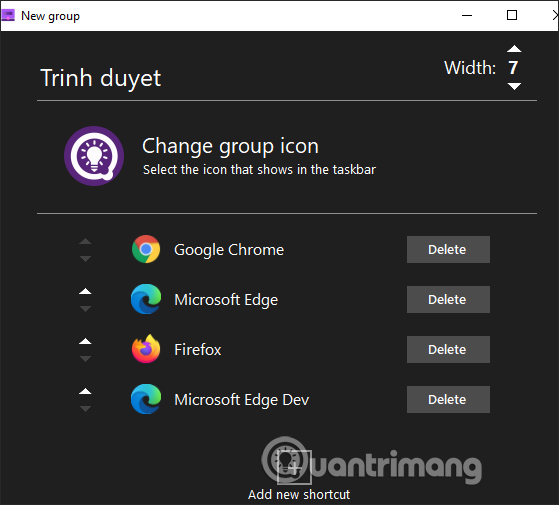Click the Firefox icon
559x505 pixels.
coord(146,349)
